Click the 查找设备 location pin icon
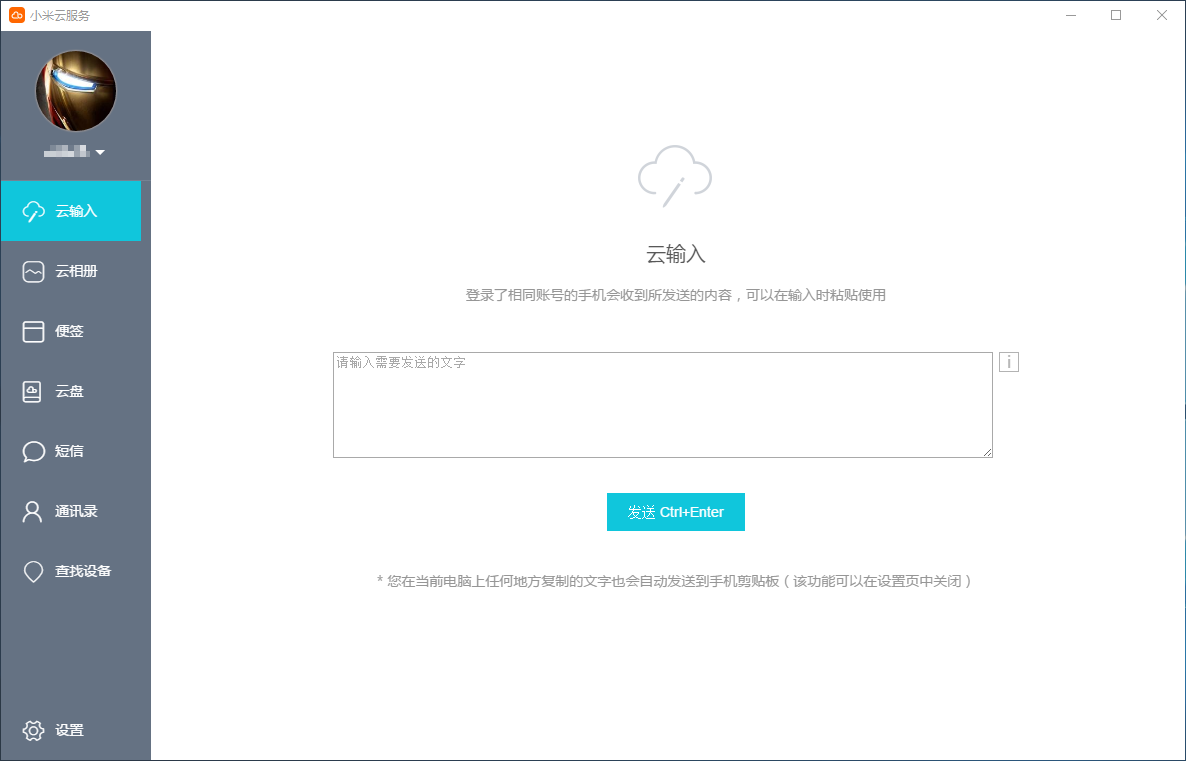The image size is (1186, 761). coord(33,572)
